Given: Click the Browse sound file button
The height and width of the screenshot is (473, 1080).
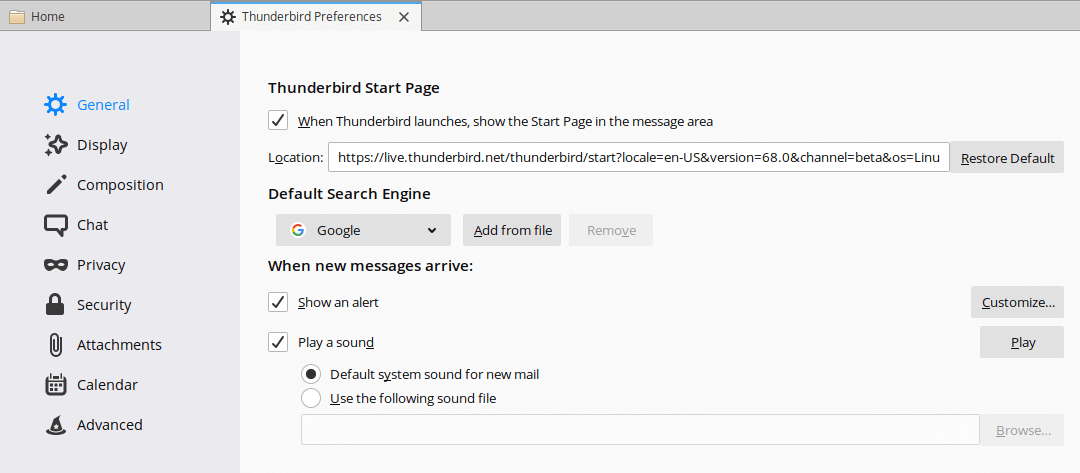Looking at the screenshot, I should [1022, 430].
